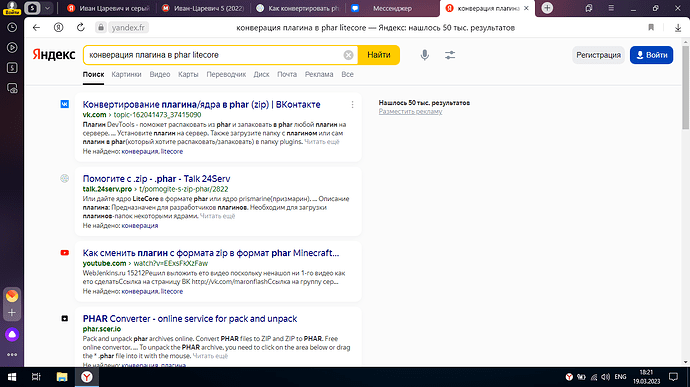Close the конверация плагина tab
690x387 pixels.
coord(526,8)
